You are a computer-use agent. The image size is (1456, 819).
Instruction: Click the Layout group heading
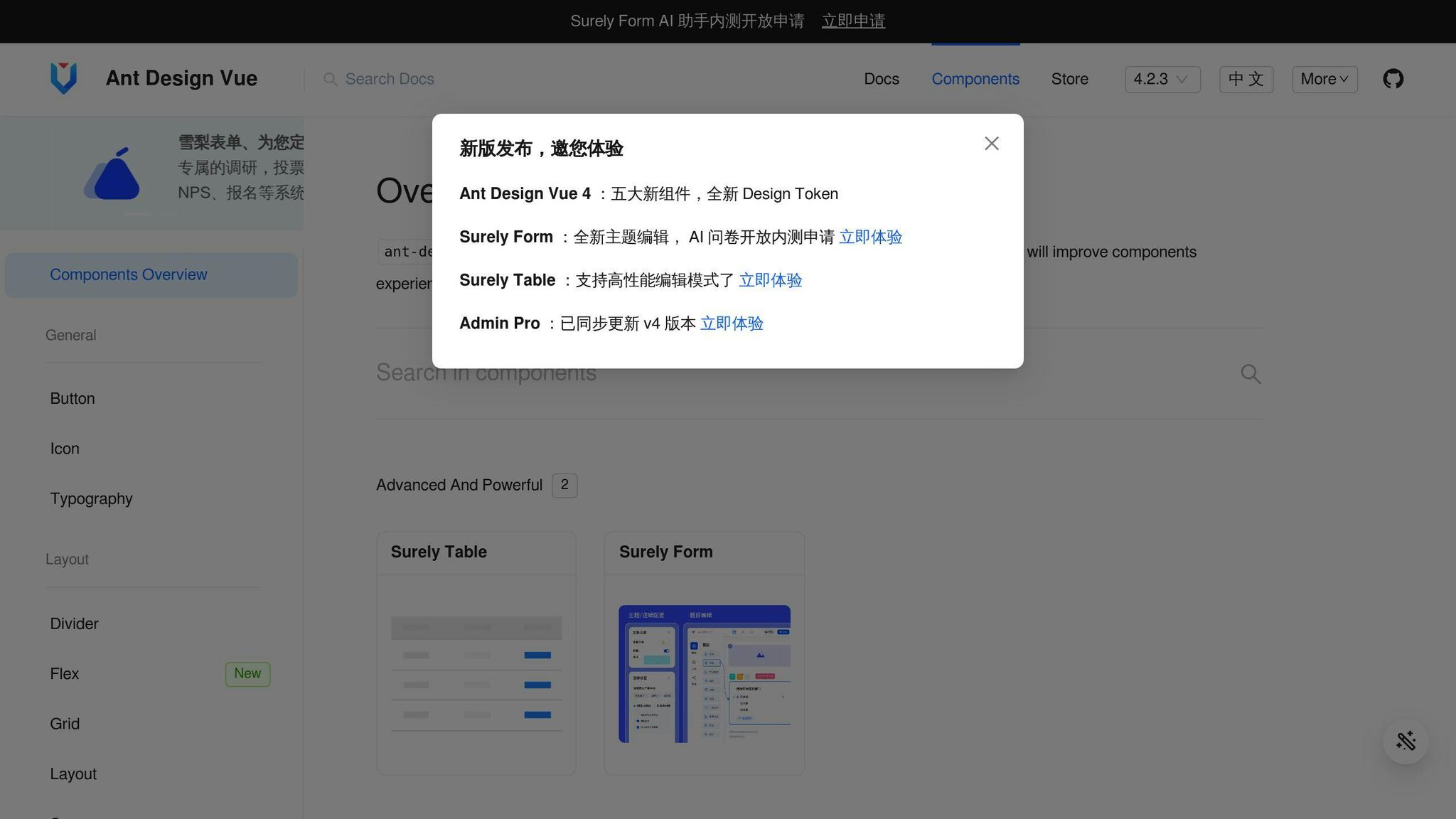[x=67, y=560]
